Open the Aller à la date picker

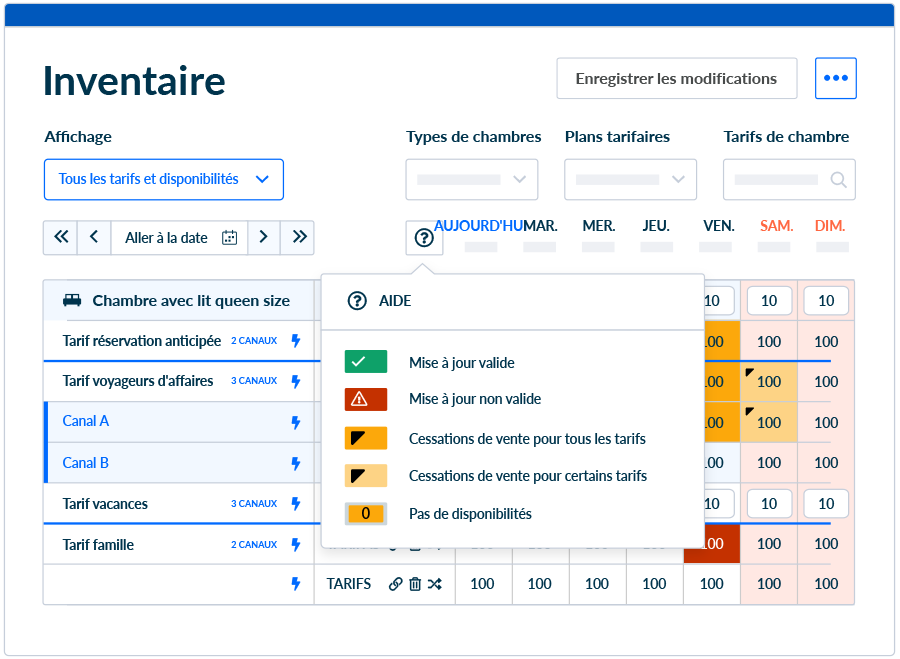coord(180,238)
